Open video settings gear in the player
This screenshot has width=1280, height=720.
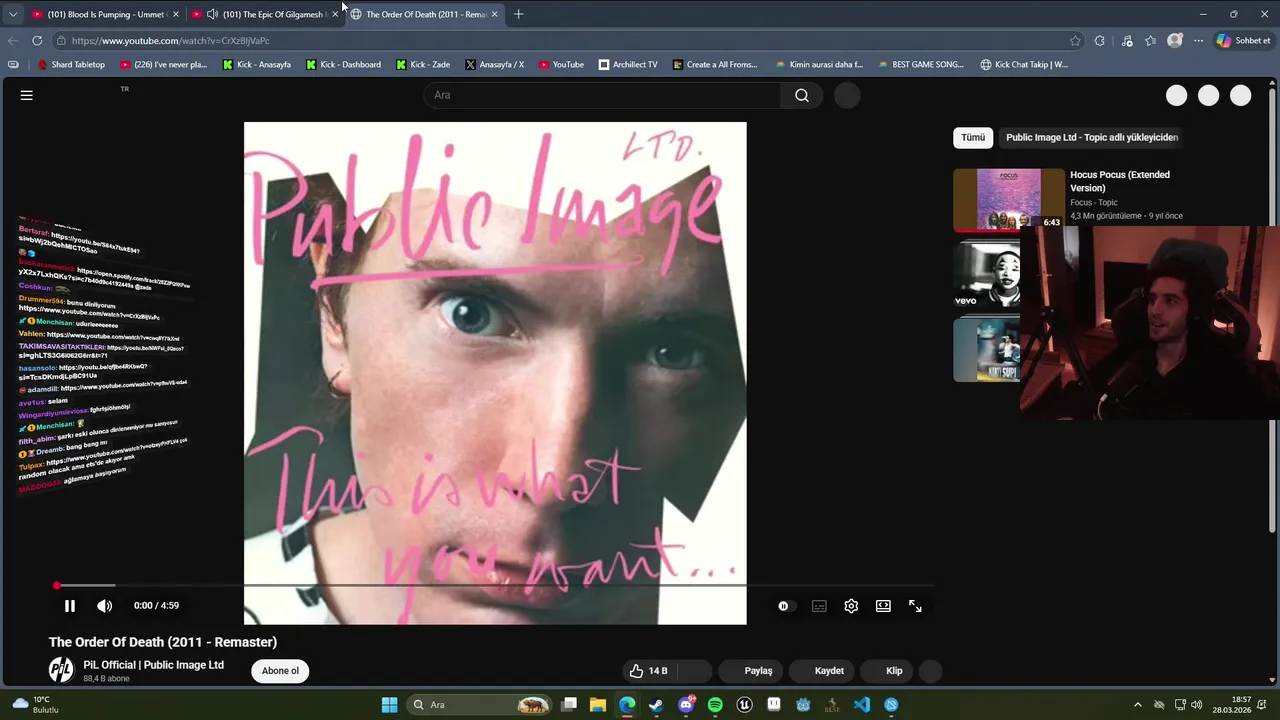[851, 606]
